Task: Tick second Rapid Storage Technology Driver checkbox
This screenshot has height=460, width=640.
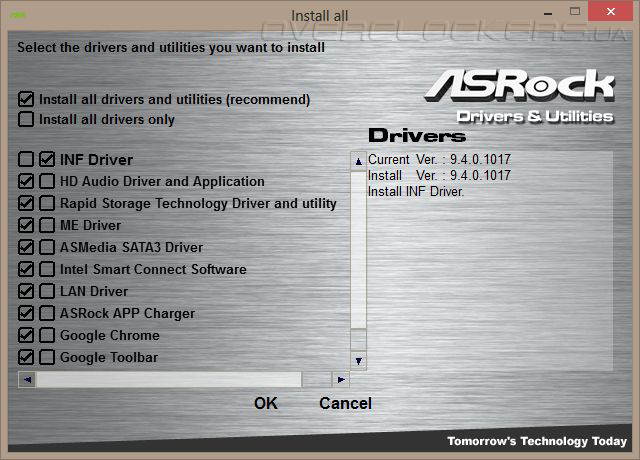Action: (47, 203)
